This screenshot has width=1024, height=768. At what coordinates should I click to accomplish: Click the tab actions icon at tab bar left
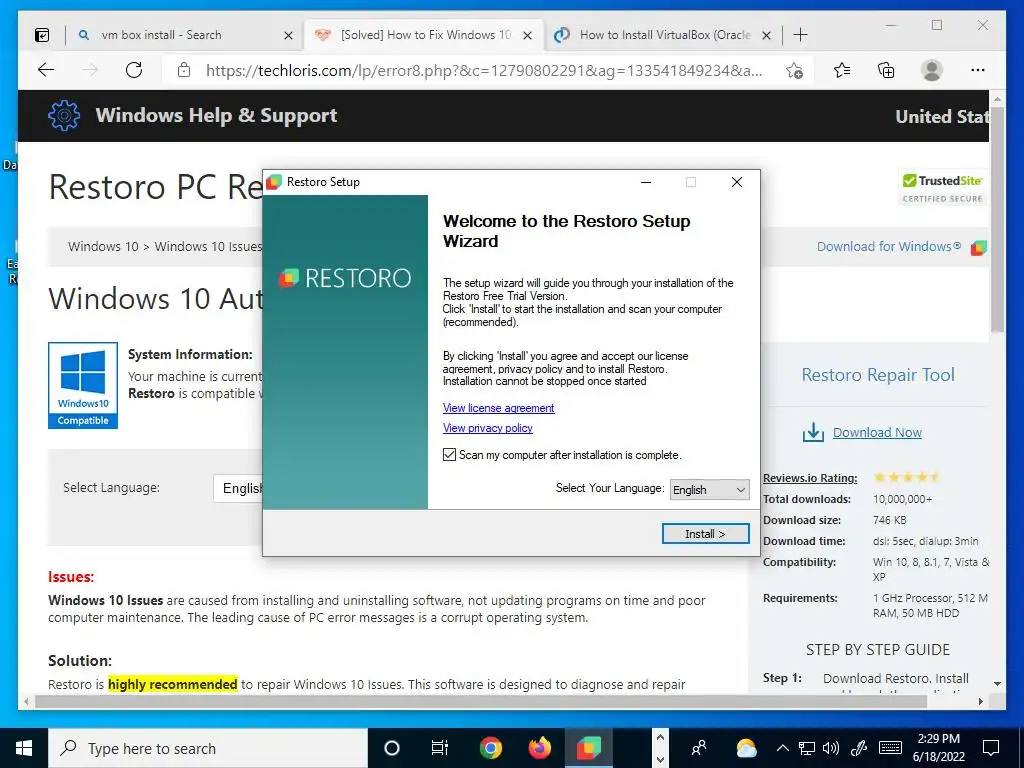click(42, 35)
